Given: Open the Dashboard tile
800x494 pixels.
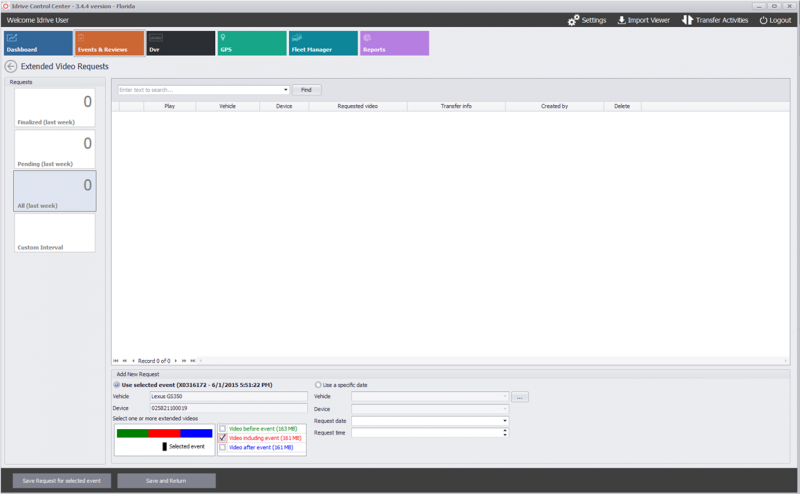Looking at the screenshot, I should pyautogui.click(x=38, y=43).
